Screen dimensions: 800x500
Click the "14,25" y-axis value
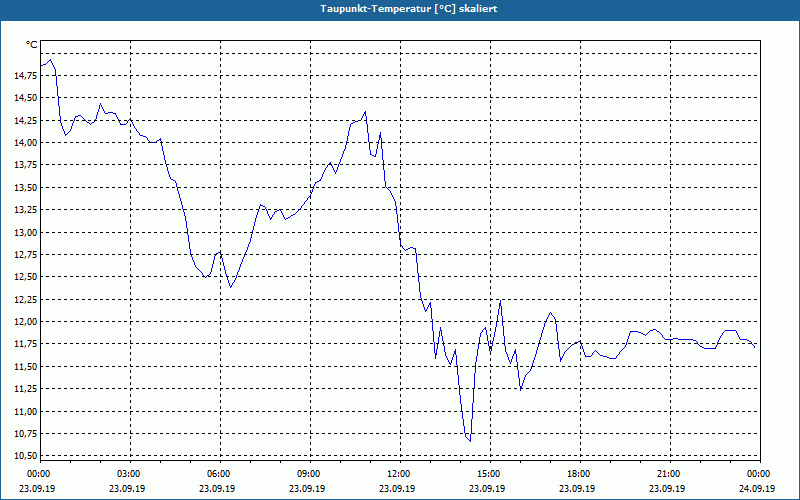pos(25,120)
